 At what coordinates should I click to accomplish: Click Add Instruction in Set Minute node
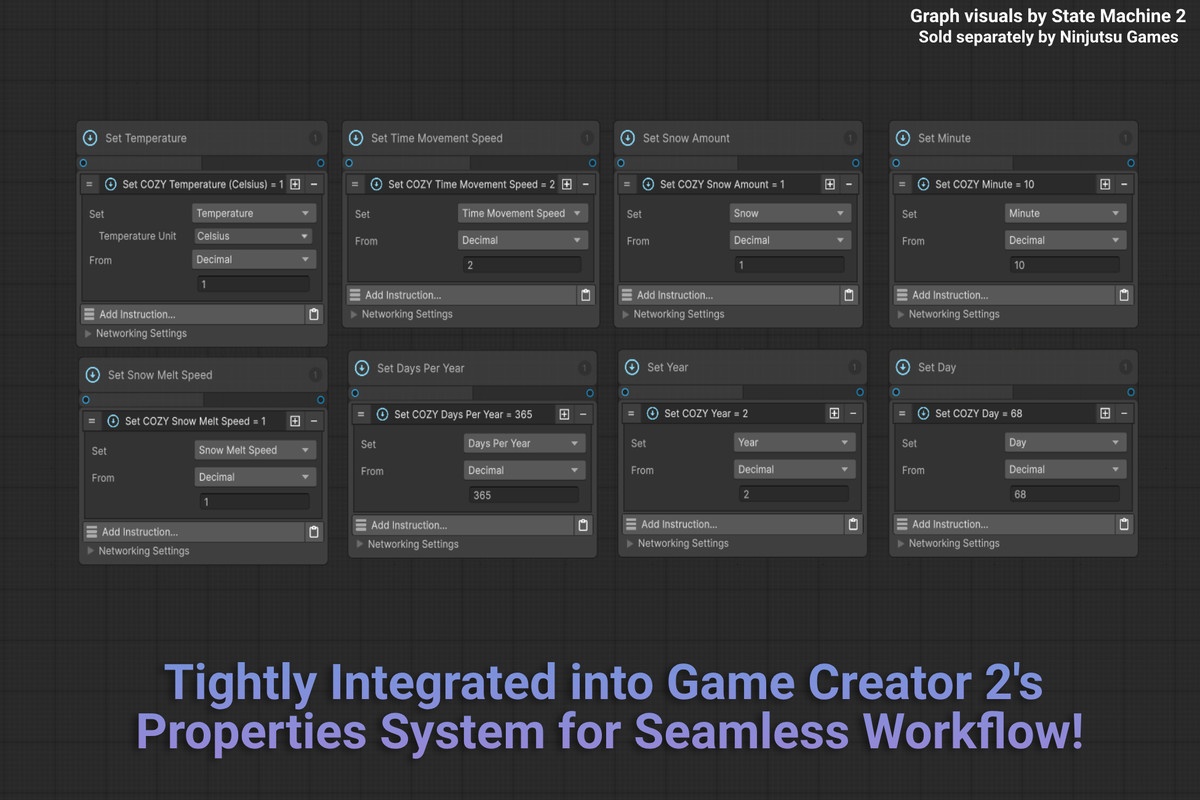(x=1004, y=295)
